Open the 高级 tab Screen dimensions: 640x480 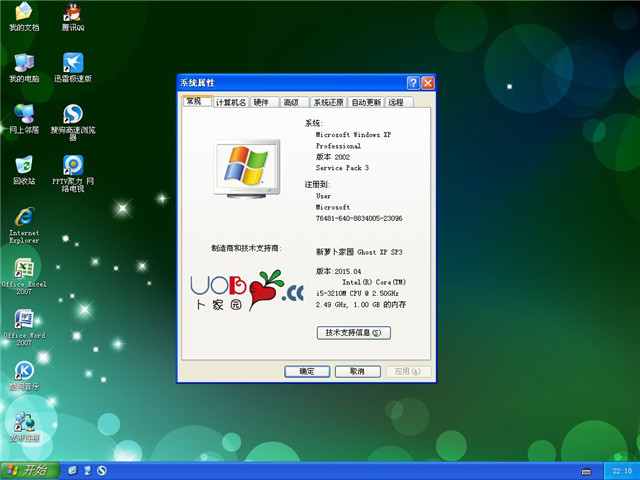294,102
